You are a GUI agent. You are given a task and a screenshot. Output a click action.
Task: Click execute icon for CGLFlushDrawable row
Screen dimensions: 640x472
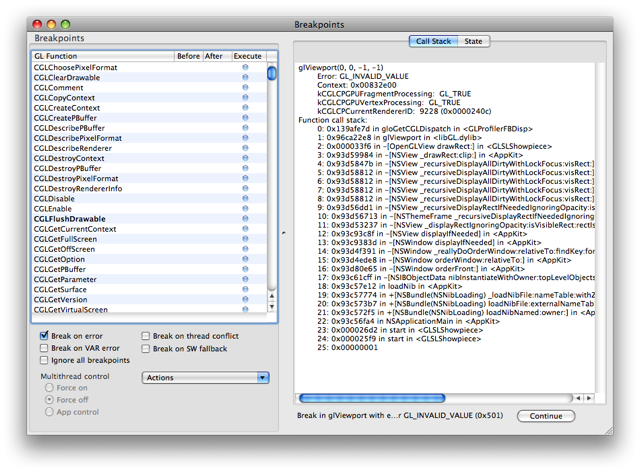click(246, 219)
